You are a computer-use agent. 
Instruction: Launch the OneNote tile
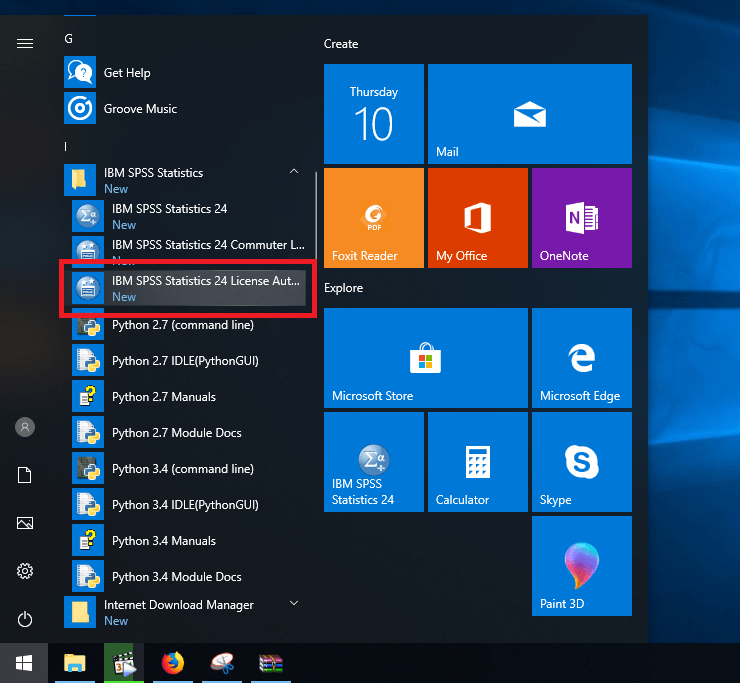coord(581,218)
